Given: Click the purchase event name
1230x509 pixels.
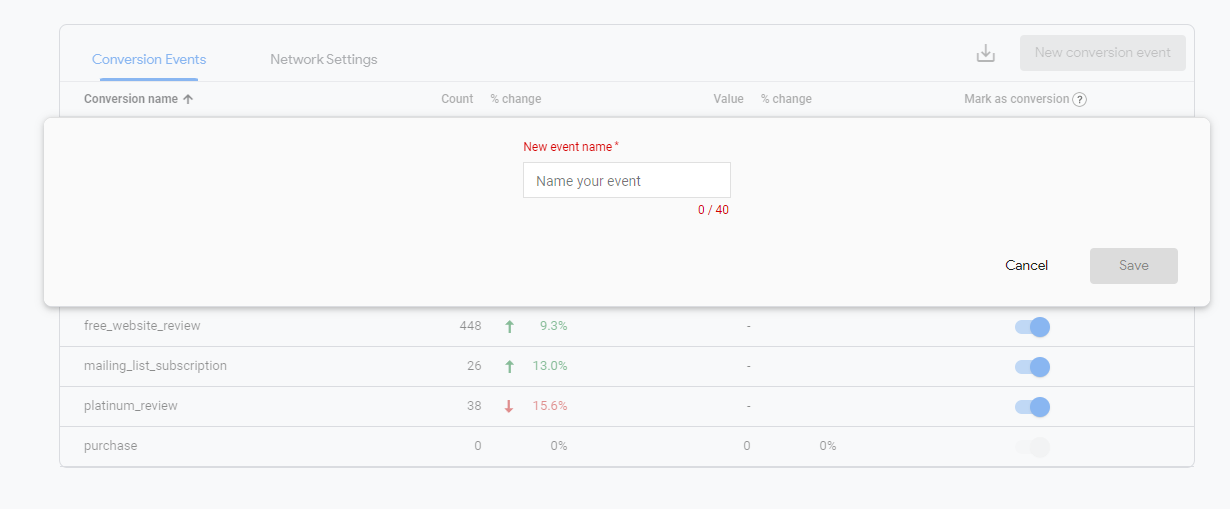Looking at the screenshot, I should (x=111, y=446).
